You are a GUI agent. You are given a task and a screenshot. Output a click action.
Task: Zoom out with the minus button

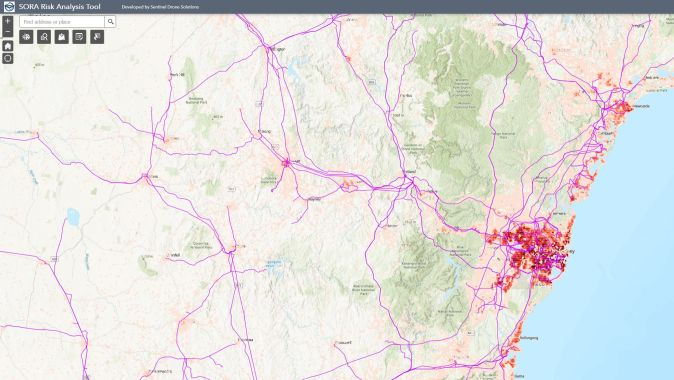pos(8,32)
